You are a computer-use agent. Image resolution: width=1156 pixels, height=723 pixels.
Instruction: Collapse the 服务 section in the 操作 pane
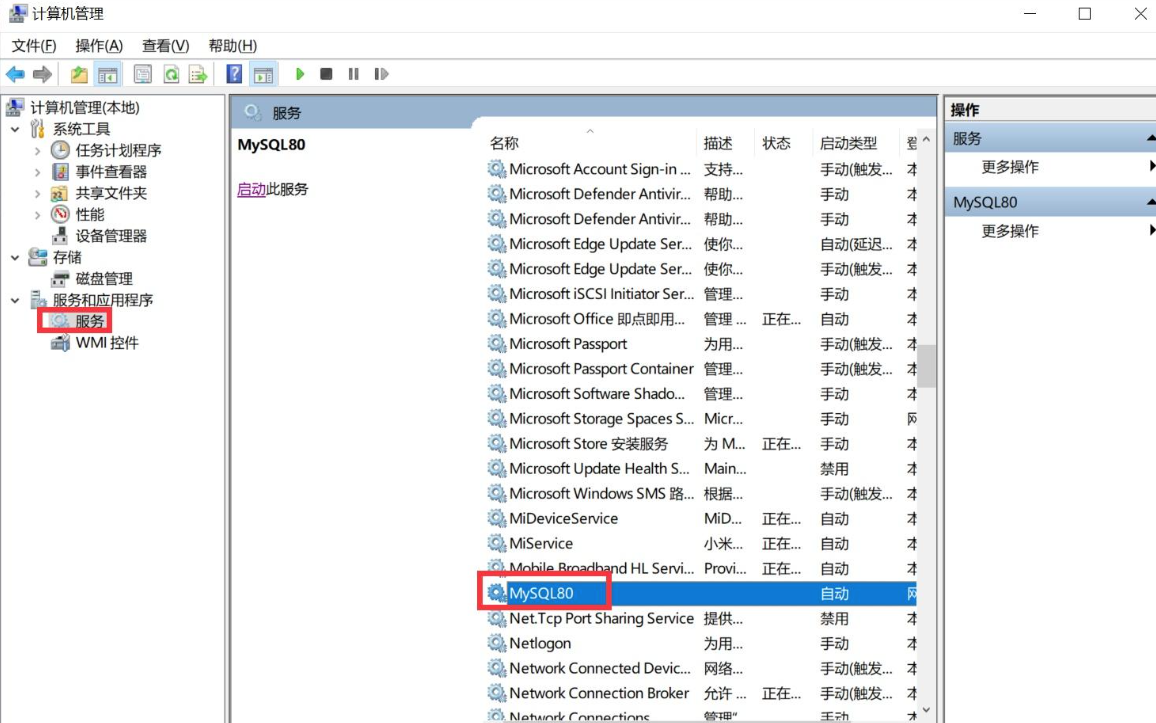click(x=1150, y=138)
